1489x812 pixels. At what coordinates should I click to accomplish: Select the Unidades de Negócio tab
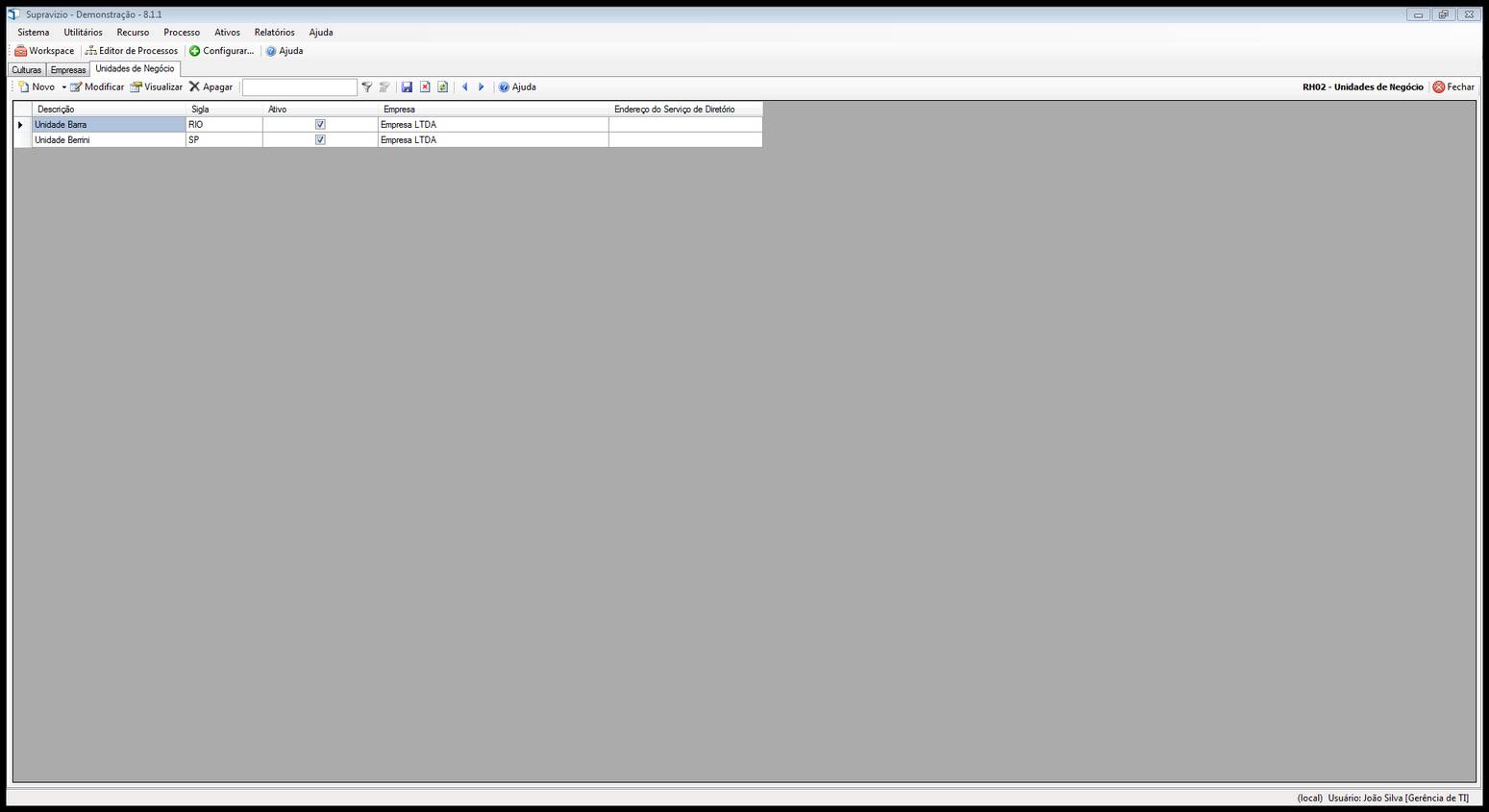point(135,68)
